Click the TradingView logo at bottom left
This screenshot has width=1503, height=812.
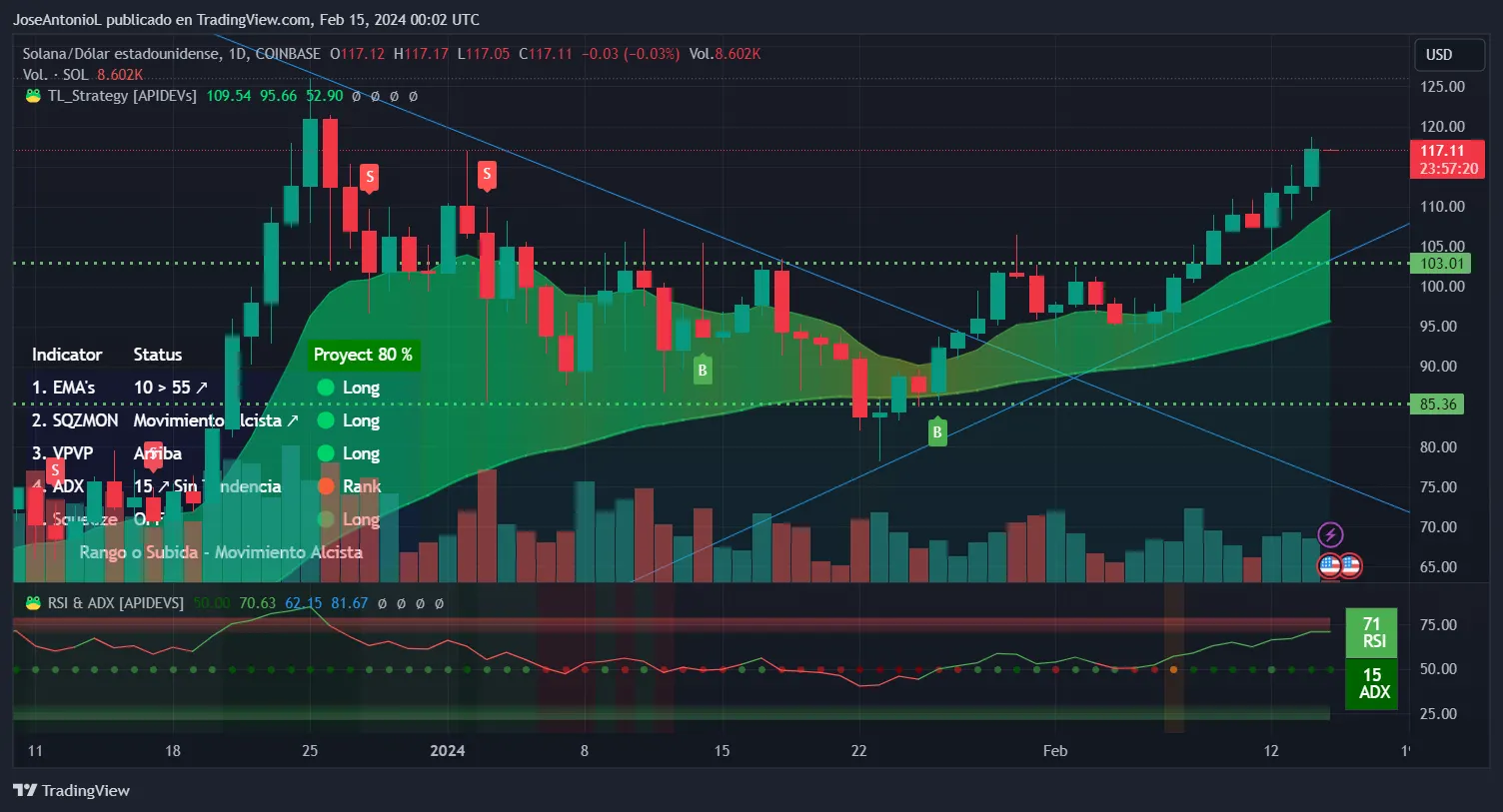(x=72, y=790)
